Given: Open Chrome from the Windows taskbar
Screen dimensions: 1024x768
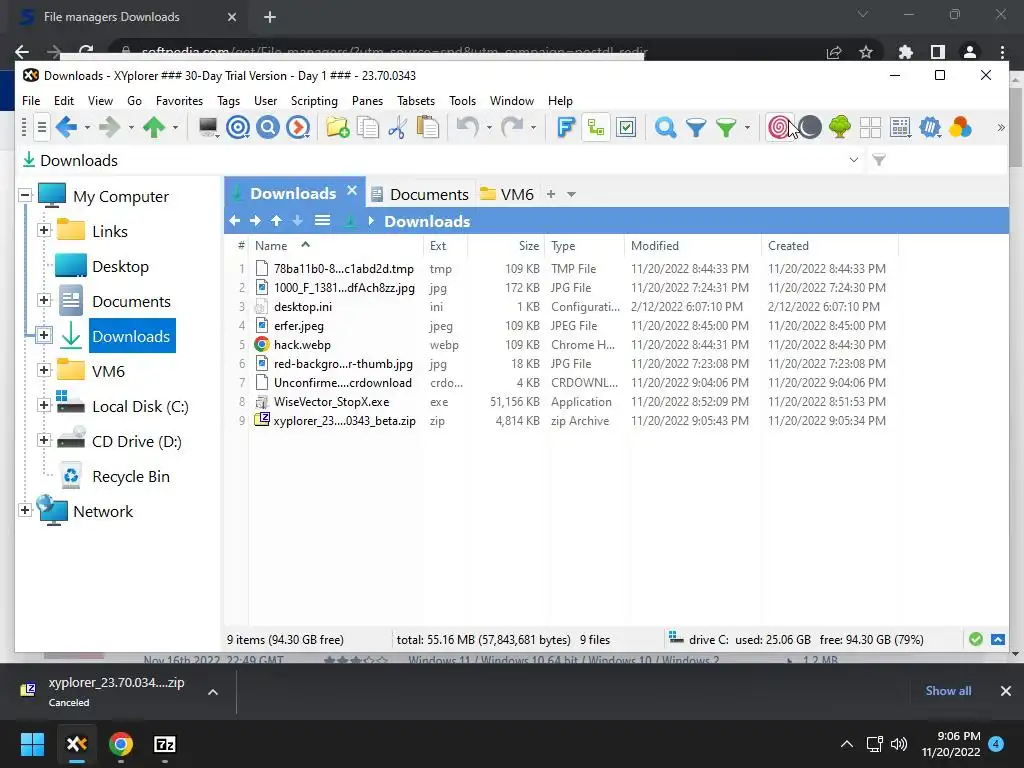Looking at the screenshot, I should click(121, 744).
